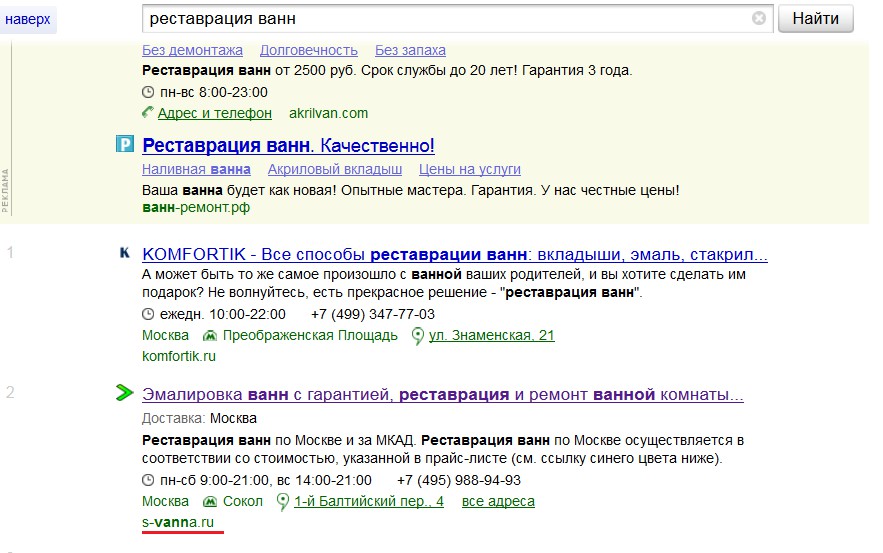
Task: Visit the s-vanna.ru green URL
Action: coord(178,522)
